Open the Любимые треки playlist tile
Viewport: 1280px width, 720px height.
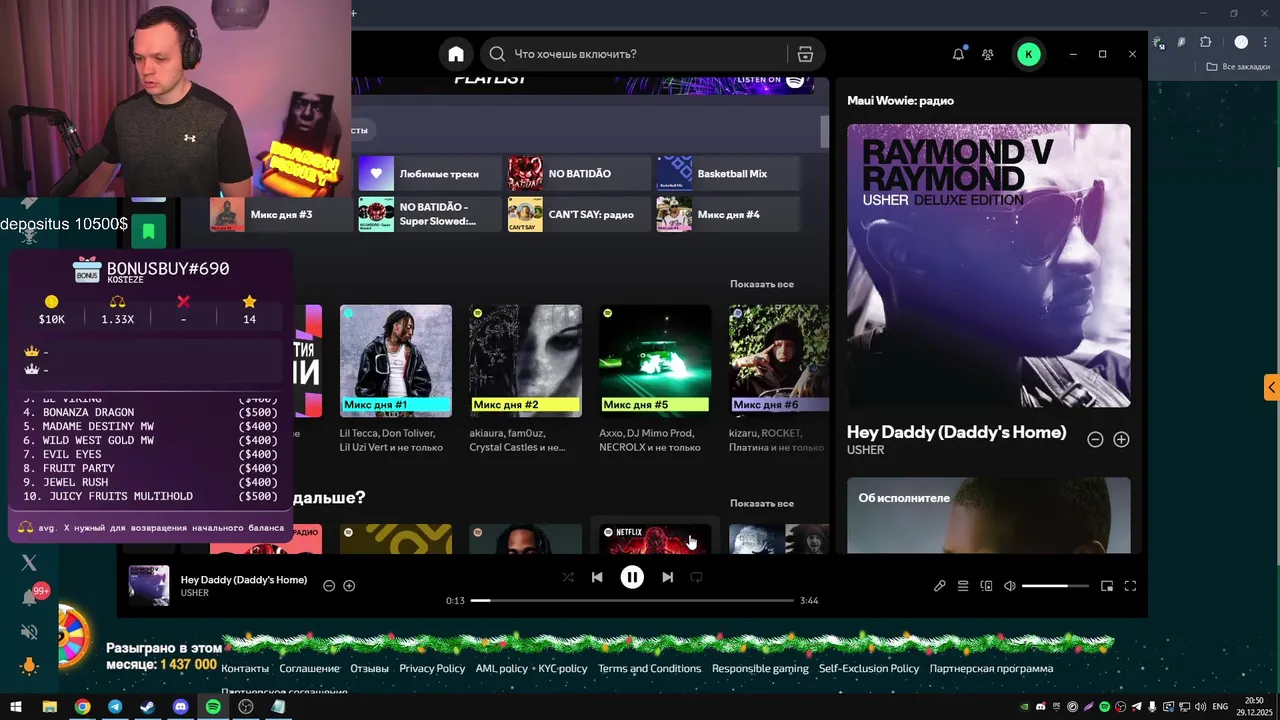[x=430, y=173]
